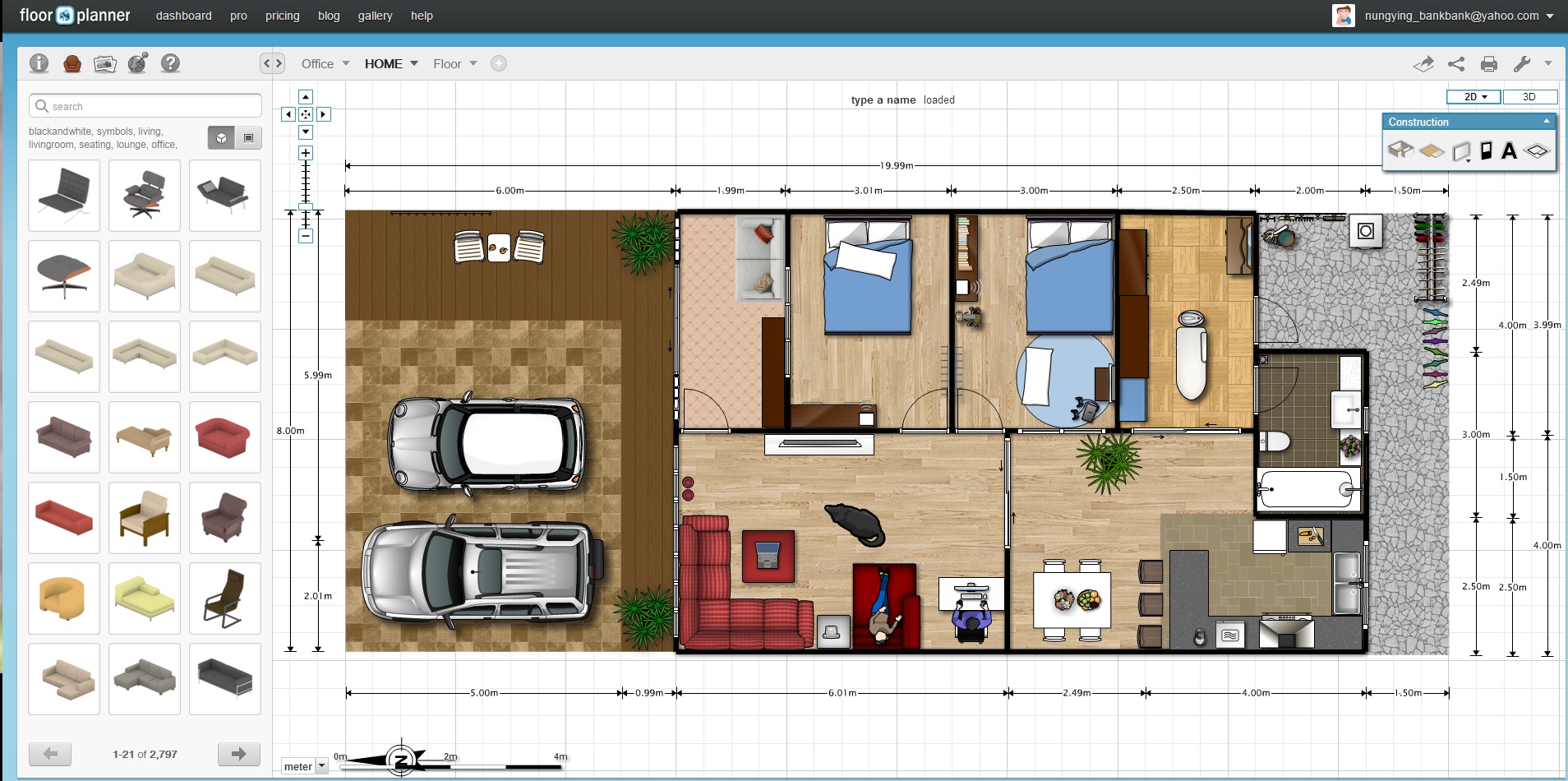Collapse sidebar with the arrows toggle
The width and height of the screenshot is (1568, 781).
[x=273, y=63]
